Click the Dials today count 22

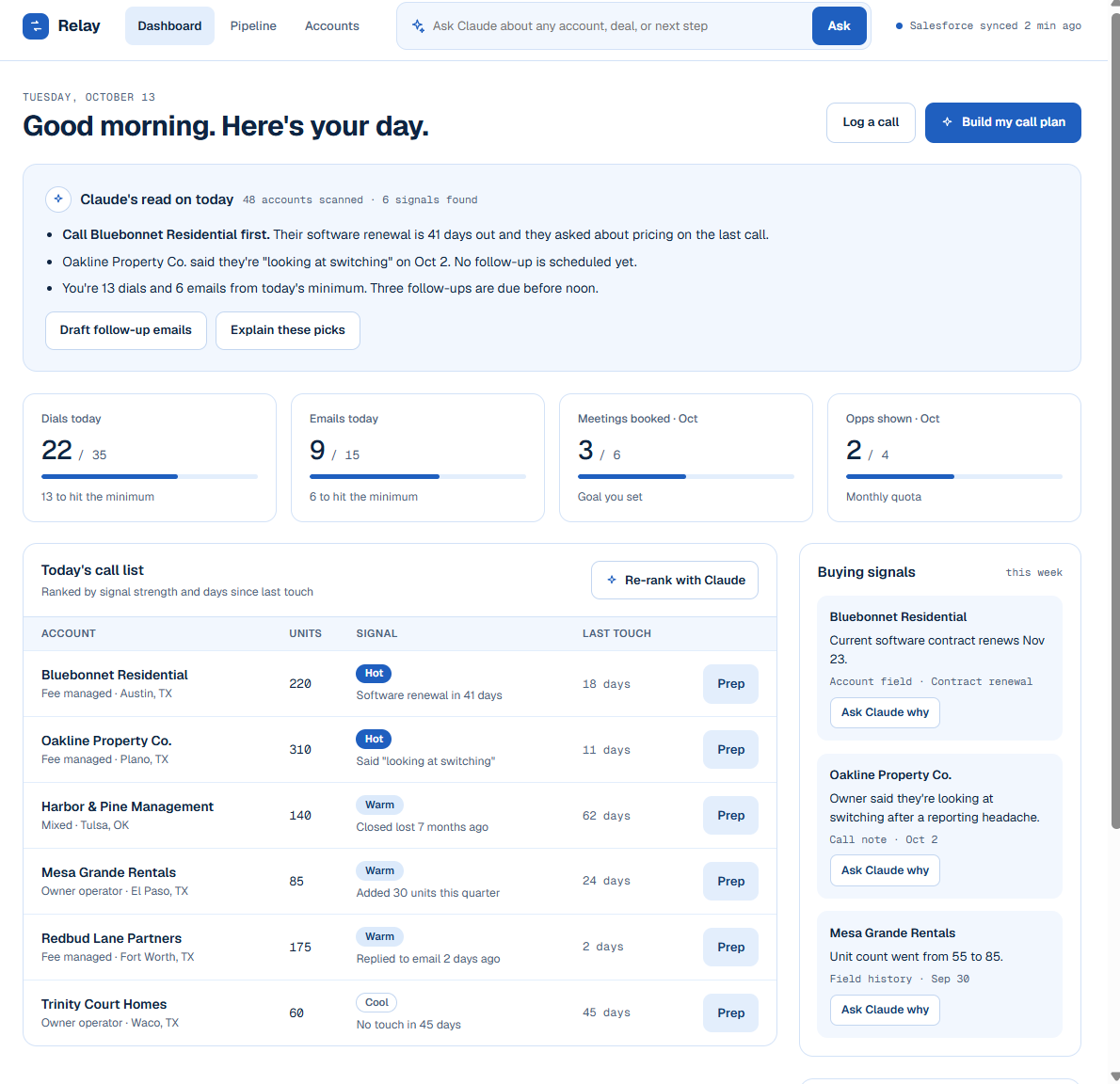tap(56, 450)
